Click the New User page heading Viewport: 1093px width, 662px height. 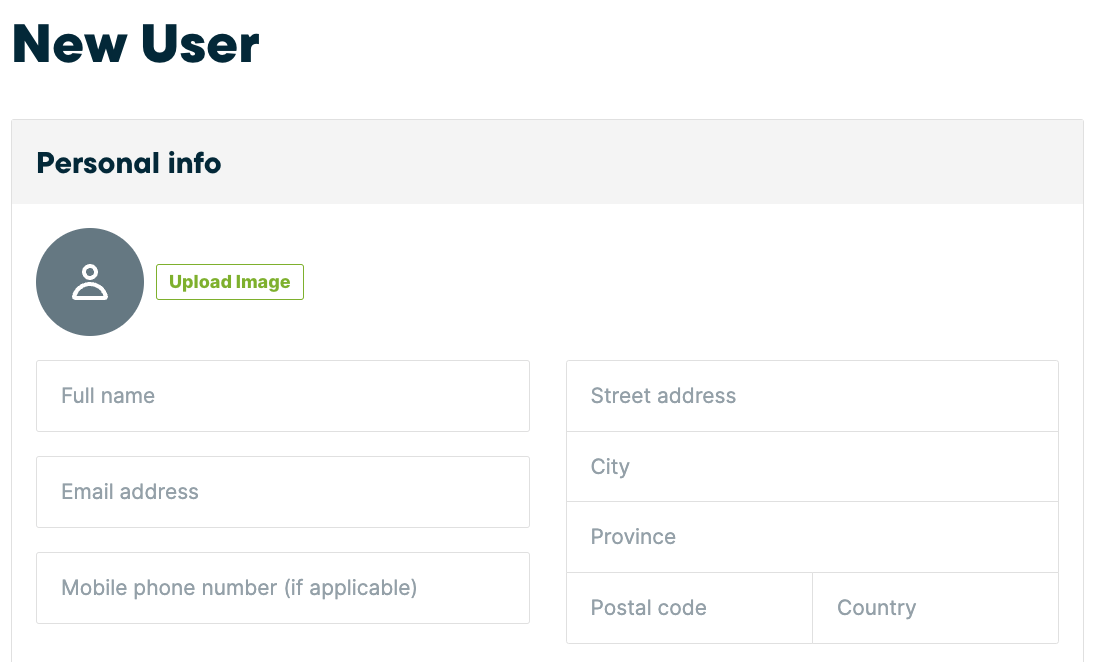[136, 44]
